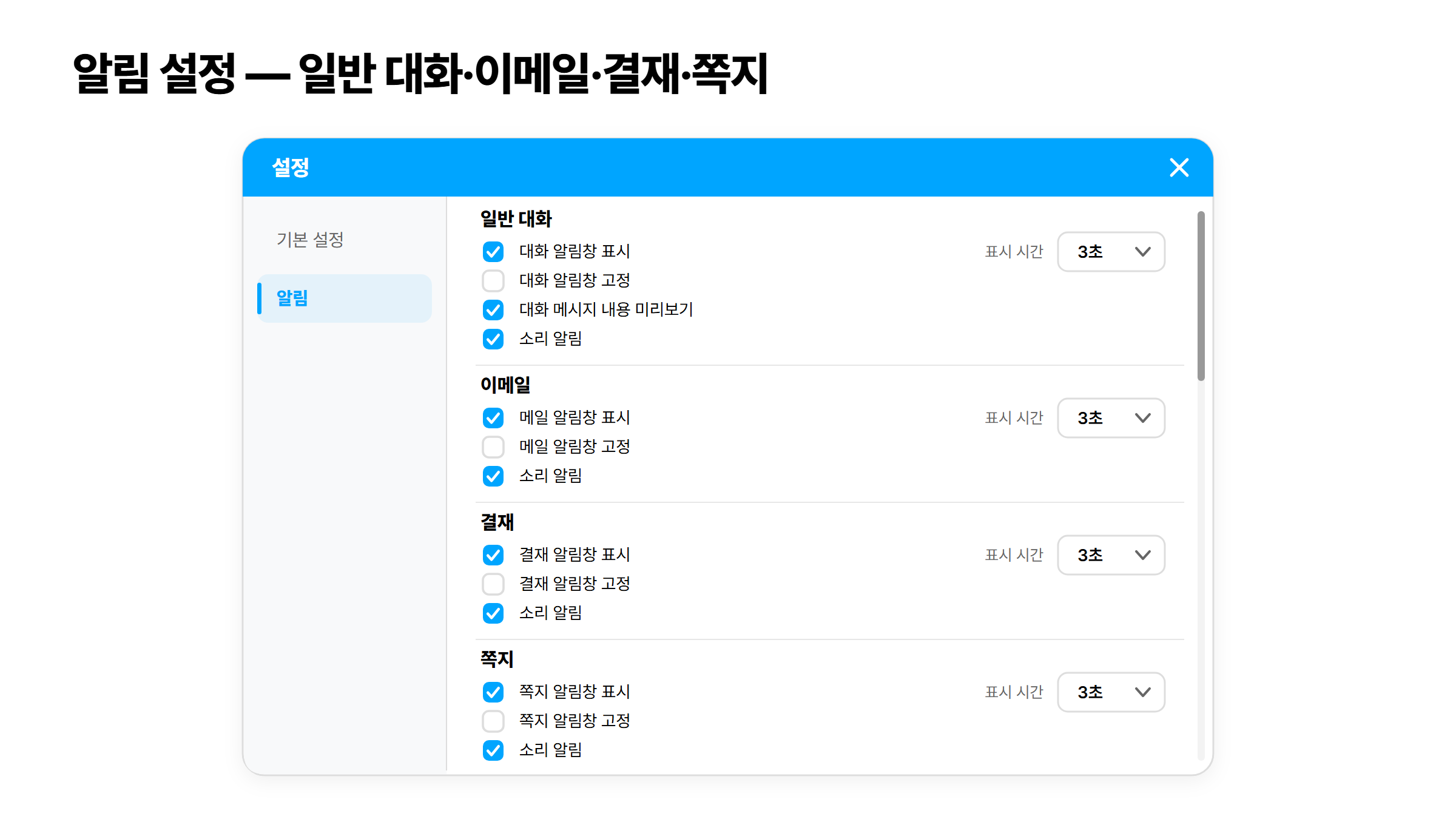Toggle 대화 메시지 내용 미리보기
This screenshot has height=819, width=1456.
493,309
